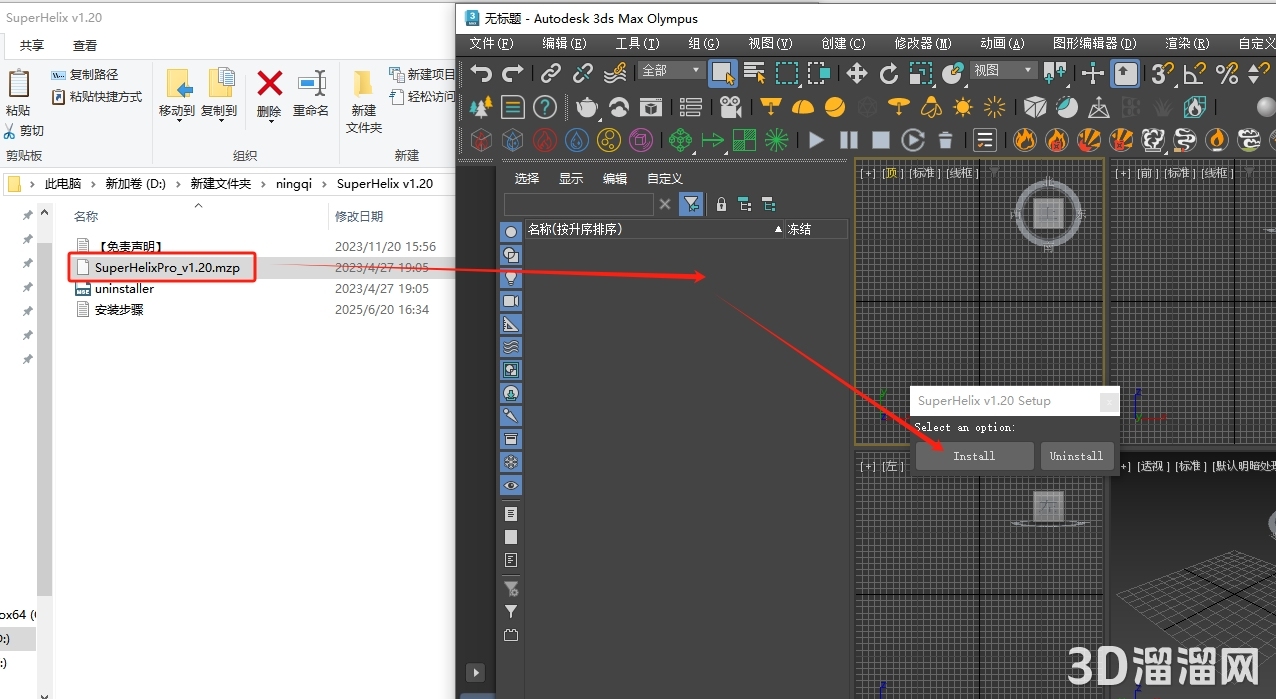Select the Link objects chain tool
This screenshot has width=1276, height=699.
click(x=551, y=73)
